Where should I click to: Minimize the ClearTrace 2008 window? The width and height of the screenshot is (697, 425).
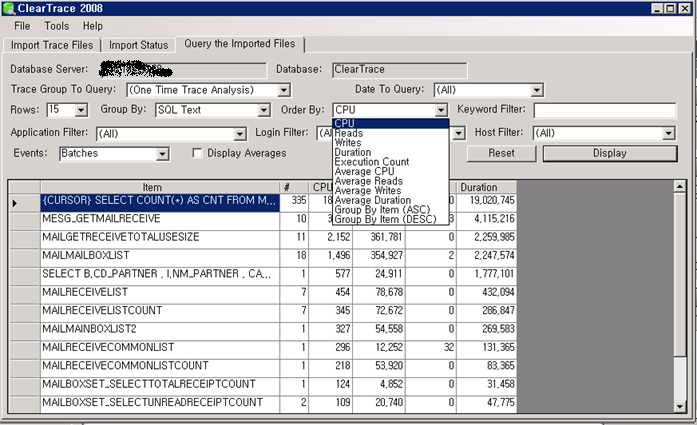pos(657,8)
